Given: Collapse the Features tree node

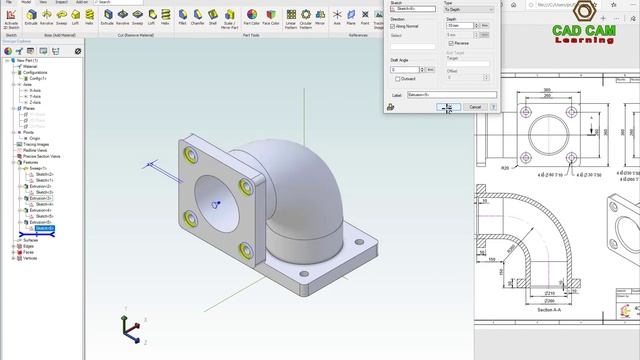Looking at the screenshot, I should (13, 162).
